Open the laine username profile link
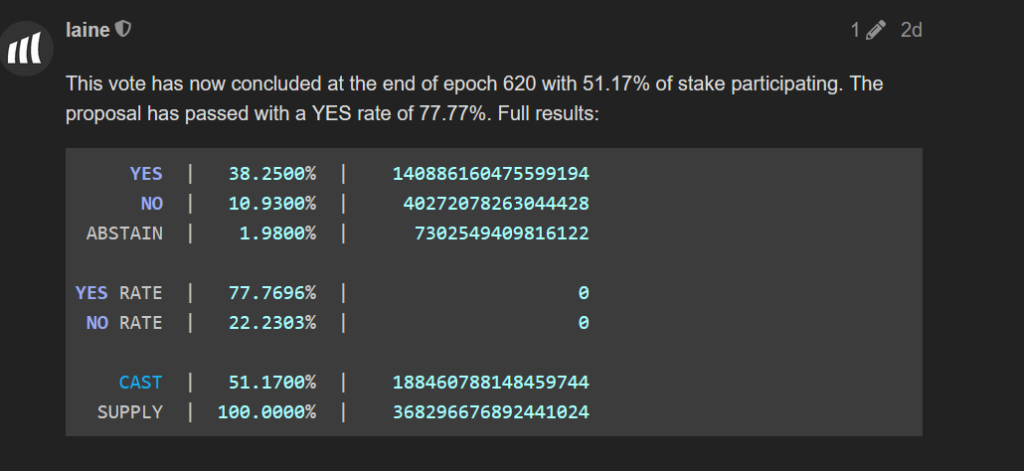This screenshot has height=471, width=1024. point(88,30)
